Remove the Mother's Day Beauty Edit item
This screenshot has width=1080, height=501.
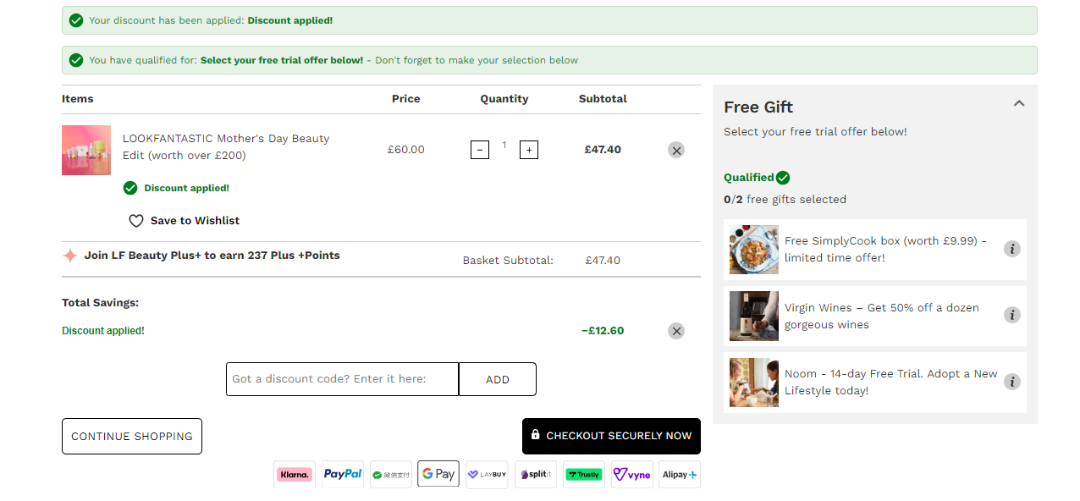[x=676, y=150]
